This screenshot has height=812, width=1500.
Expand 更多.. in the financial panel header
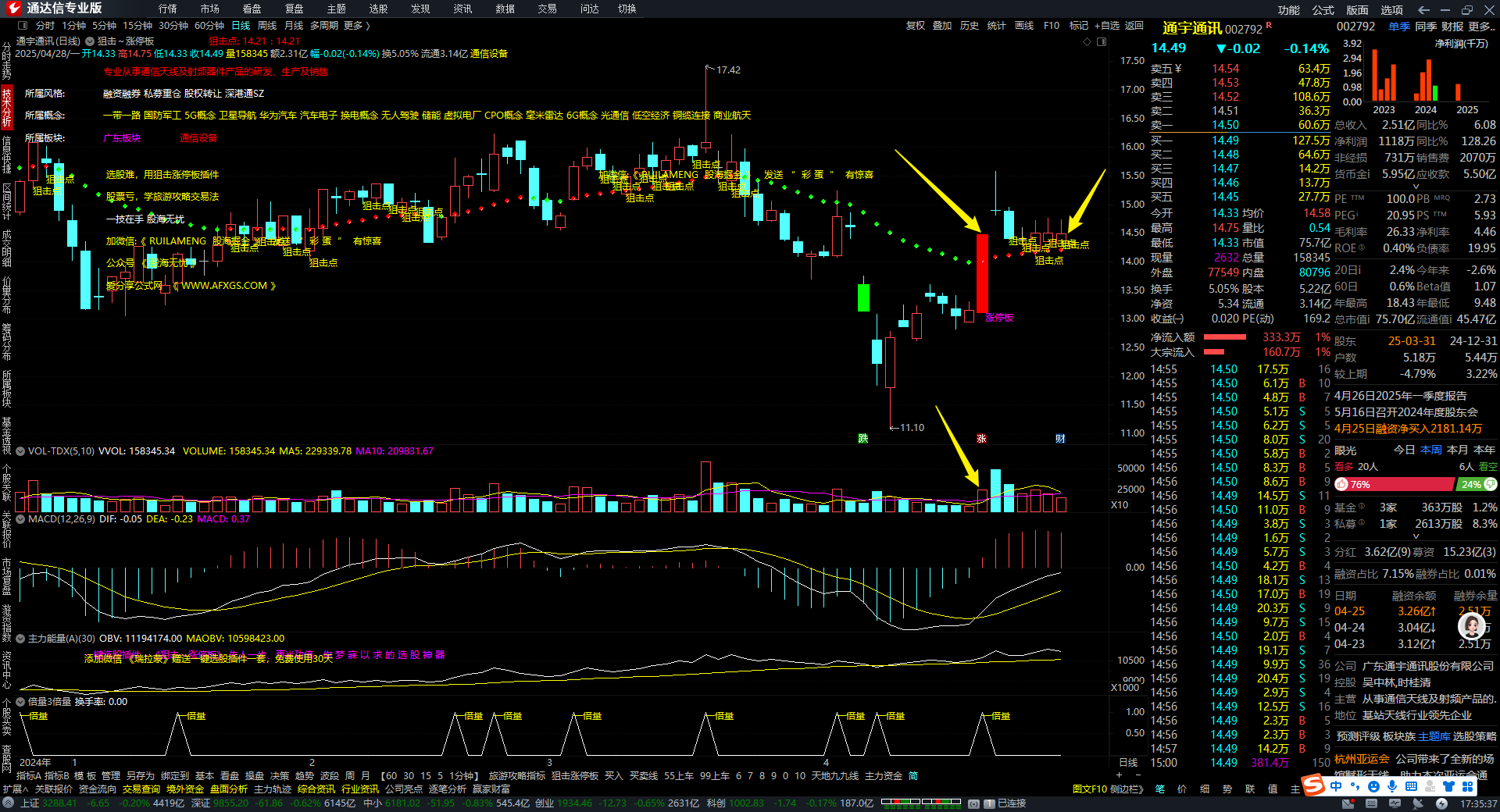(1481, 27)
